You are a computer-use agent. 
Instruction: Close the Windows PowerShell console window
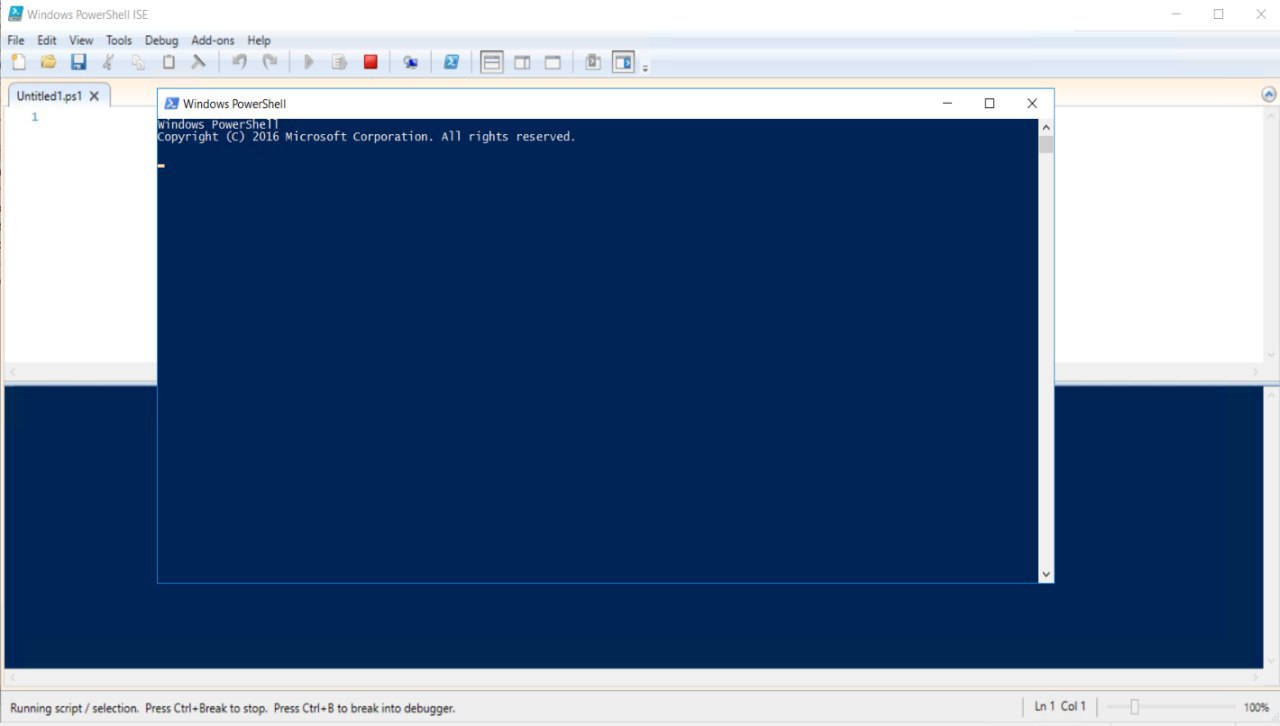1032,103
